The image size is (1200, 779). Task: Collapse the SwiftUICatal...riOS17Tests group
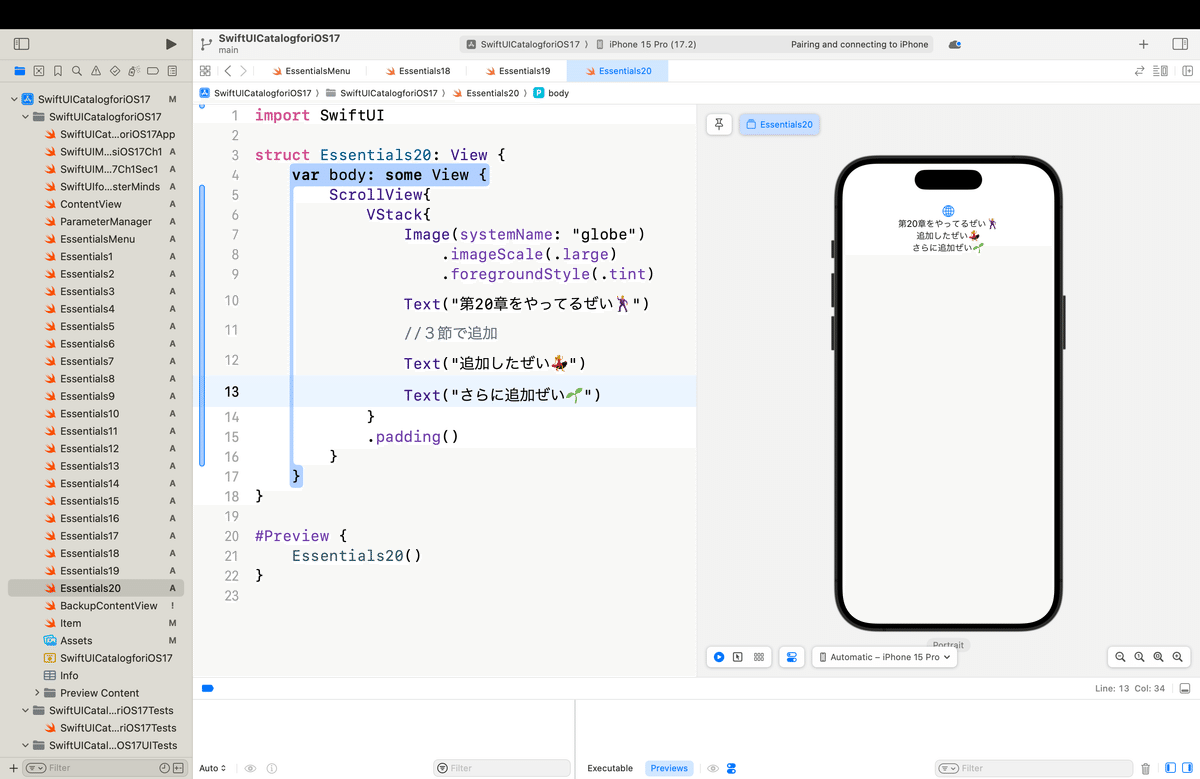pyautogui.click(x=25, y=710)
